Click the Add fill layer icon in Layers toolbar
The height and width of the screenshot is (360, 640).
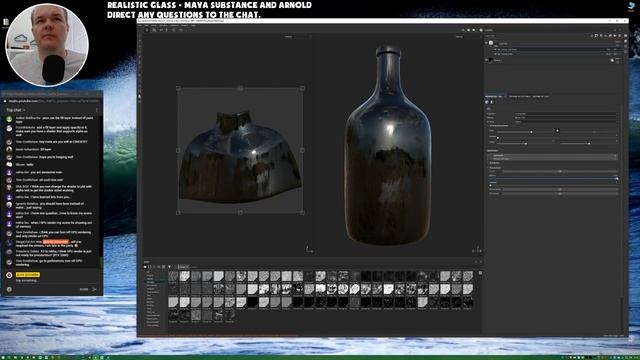[606, 36]
